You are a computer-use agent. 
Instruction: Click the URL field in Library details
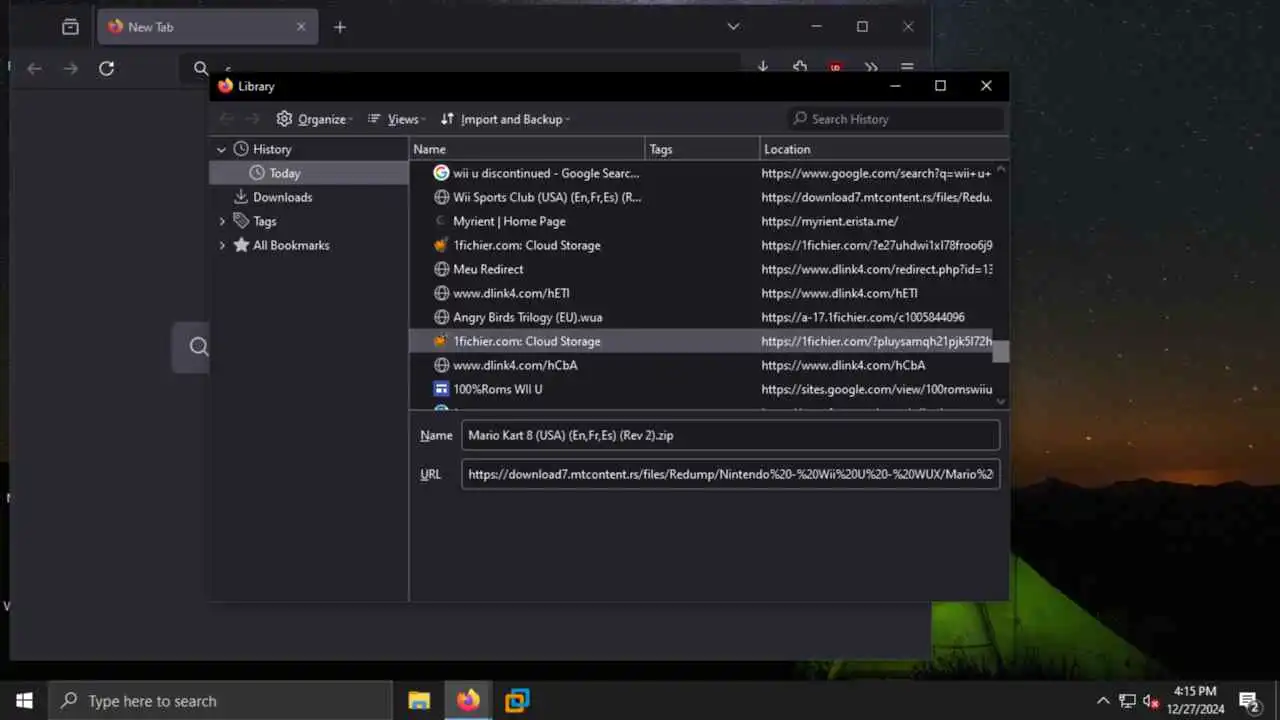pos(731,474)
